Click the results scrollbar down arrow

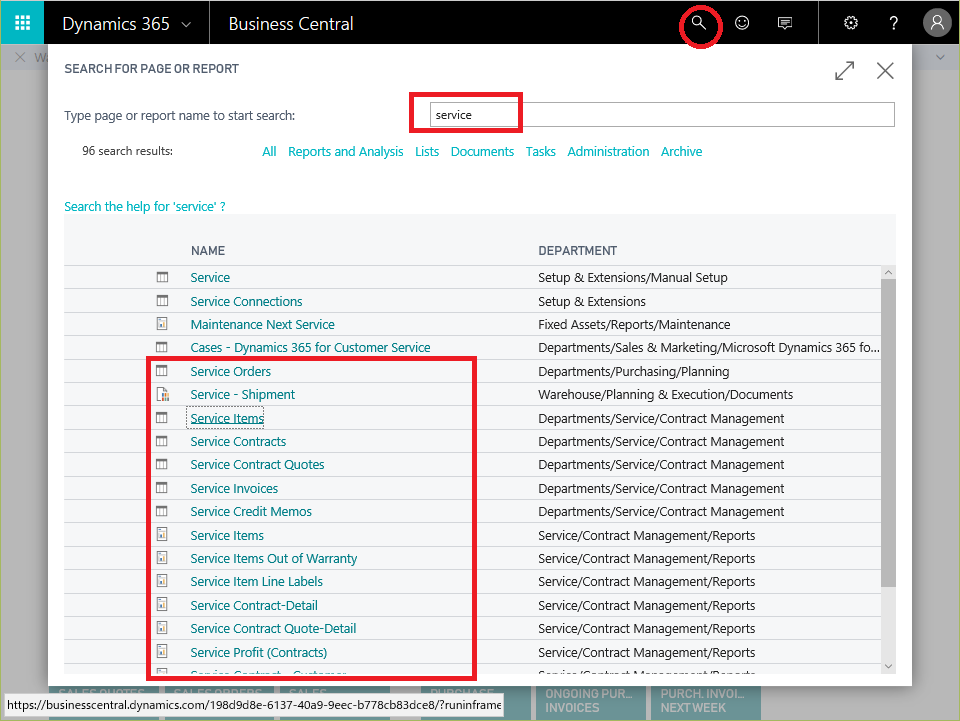[888, 666]
